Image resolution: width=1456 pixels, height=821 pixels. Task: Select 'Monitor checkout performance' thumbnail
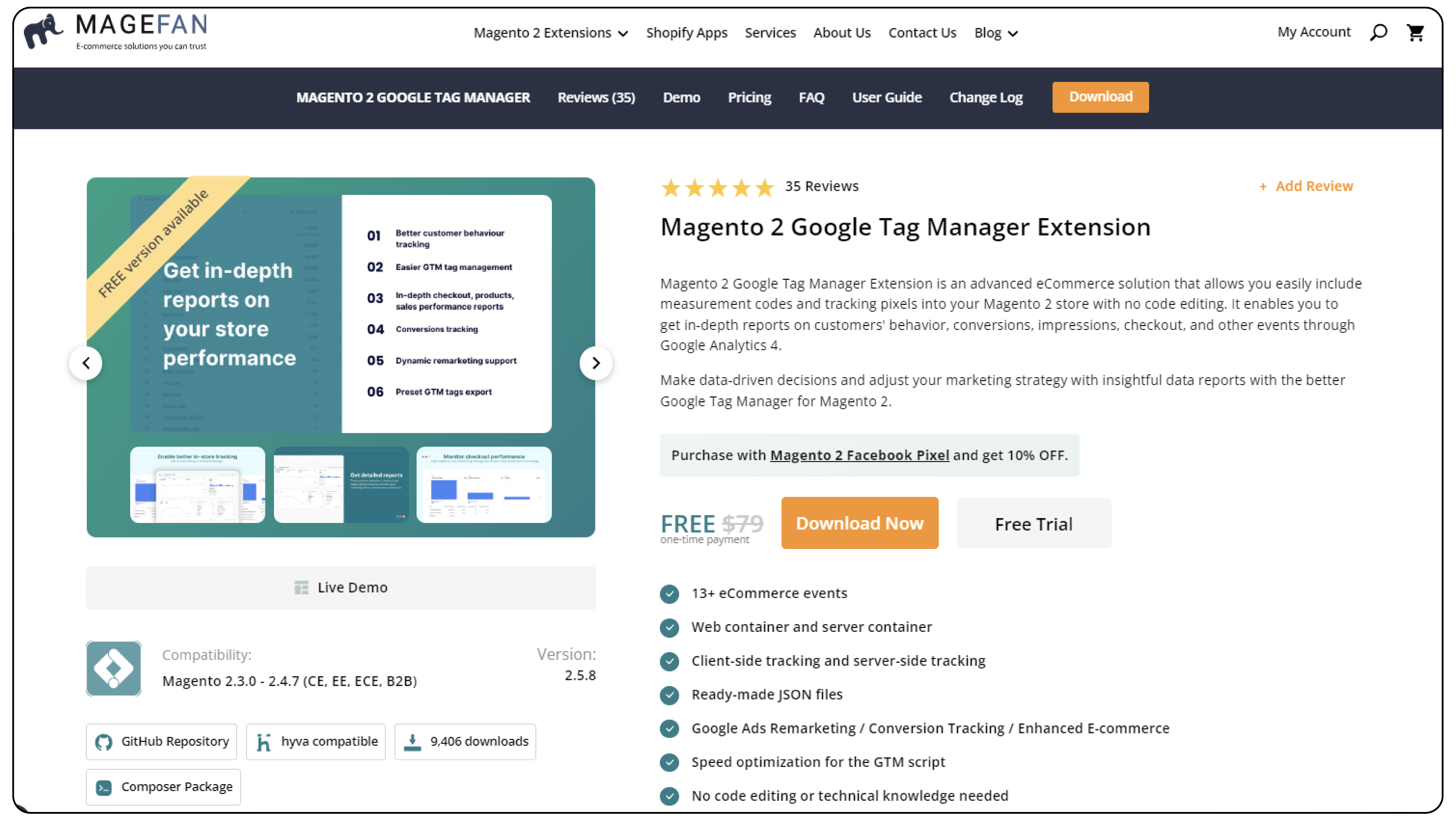[484, 485]
